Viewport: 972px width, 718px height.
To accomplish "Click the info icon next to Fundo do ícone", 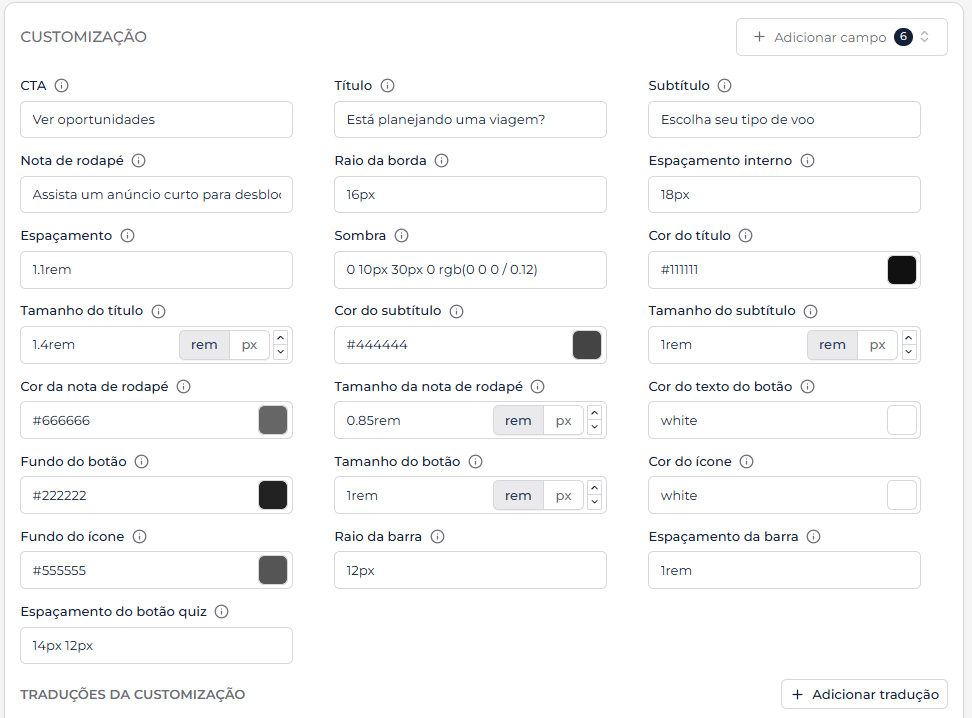I will click(139, 536).
